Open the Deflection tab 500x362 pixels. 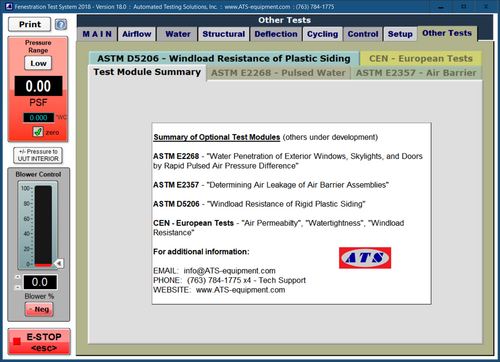276,34
